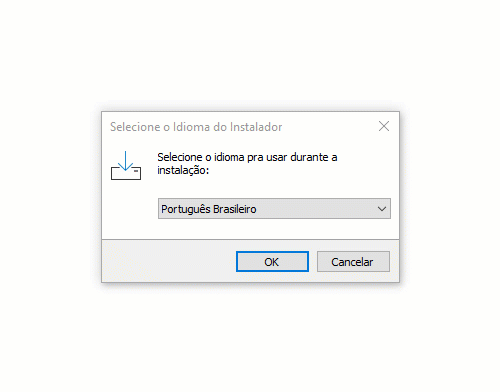This screenshot has height=392, width=500.
Task: Click the box graphic under the arrow
Action: (x=126, y=173)
